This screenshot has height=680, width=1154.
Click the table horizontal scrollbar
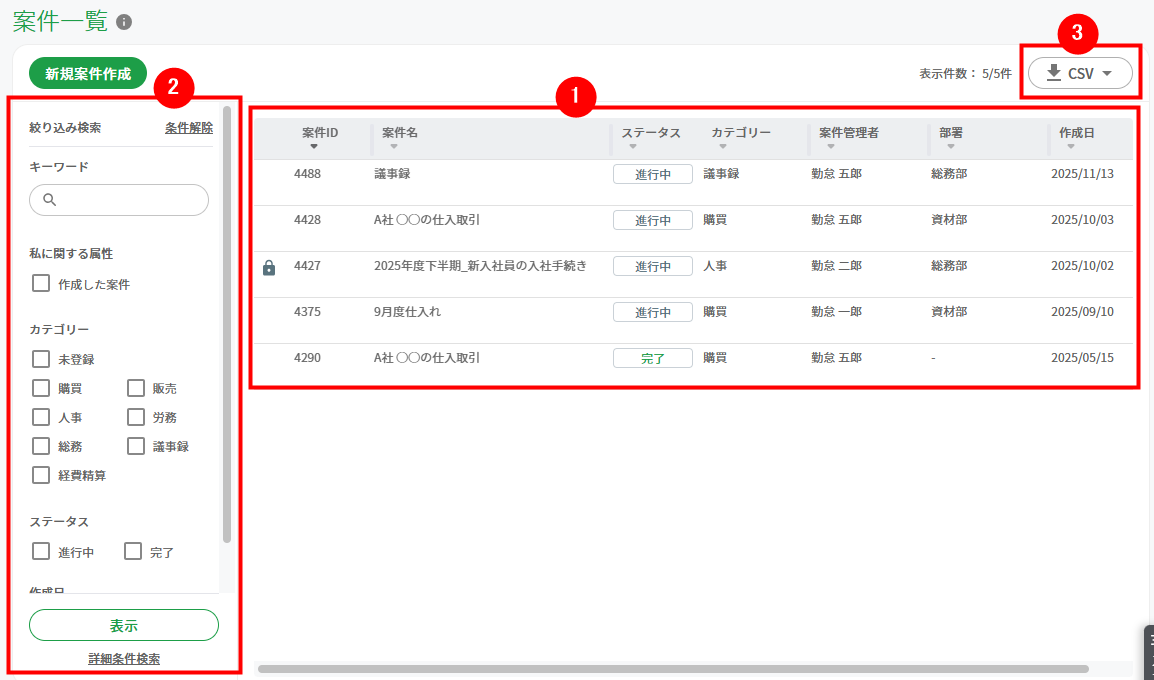[x=673, y=669]
